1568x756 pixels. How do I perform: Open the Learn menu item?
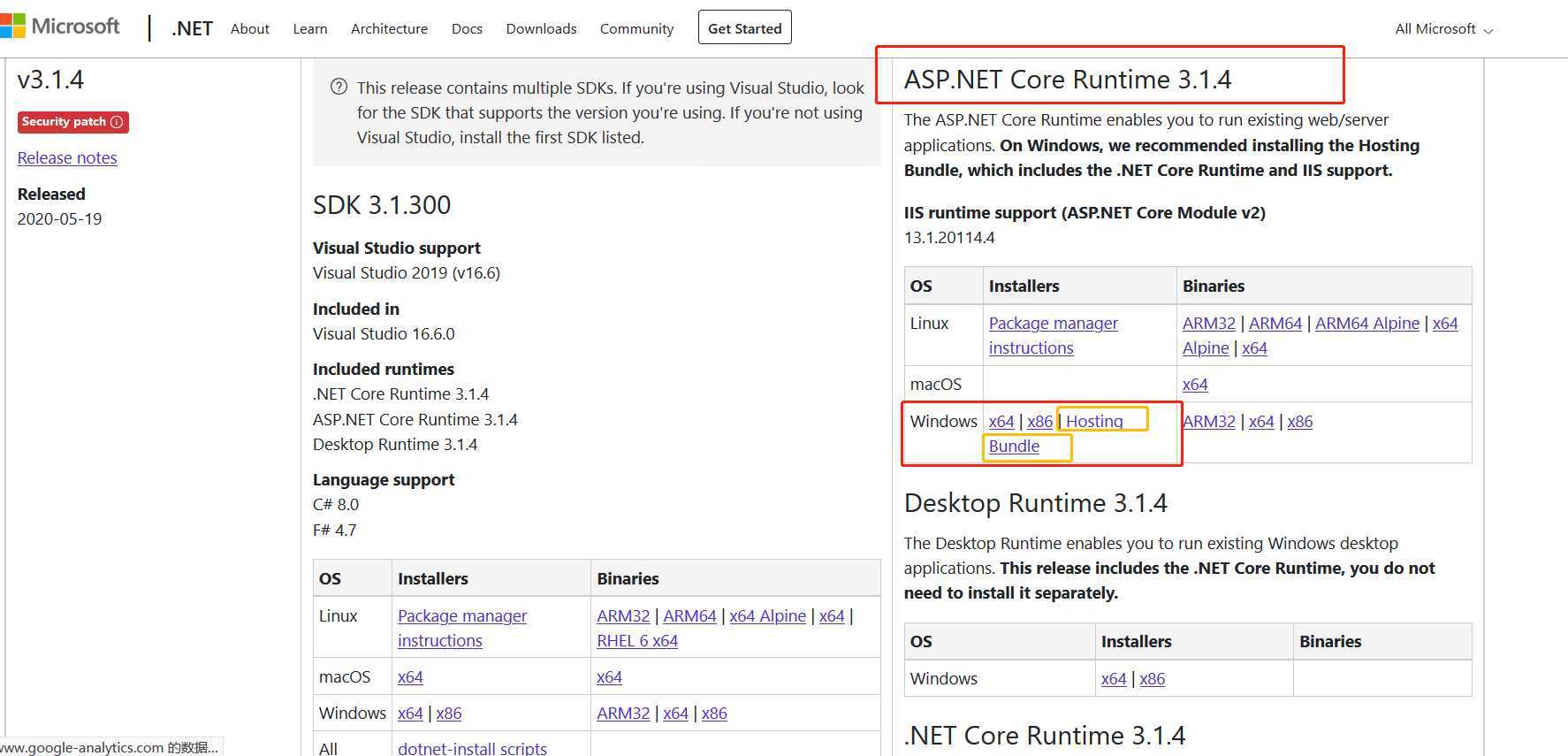tap(310, 29)
